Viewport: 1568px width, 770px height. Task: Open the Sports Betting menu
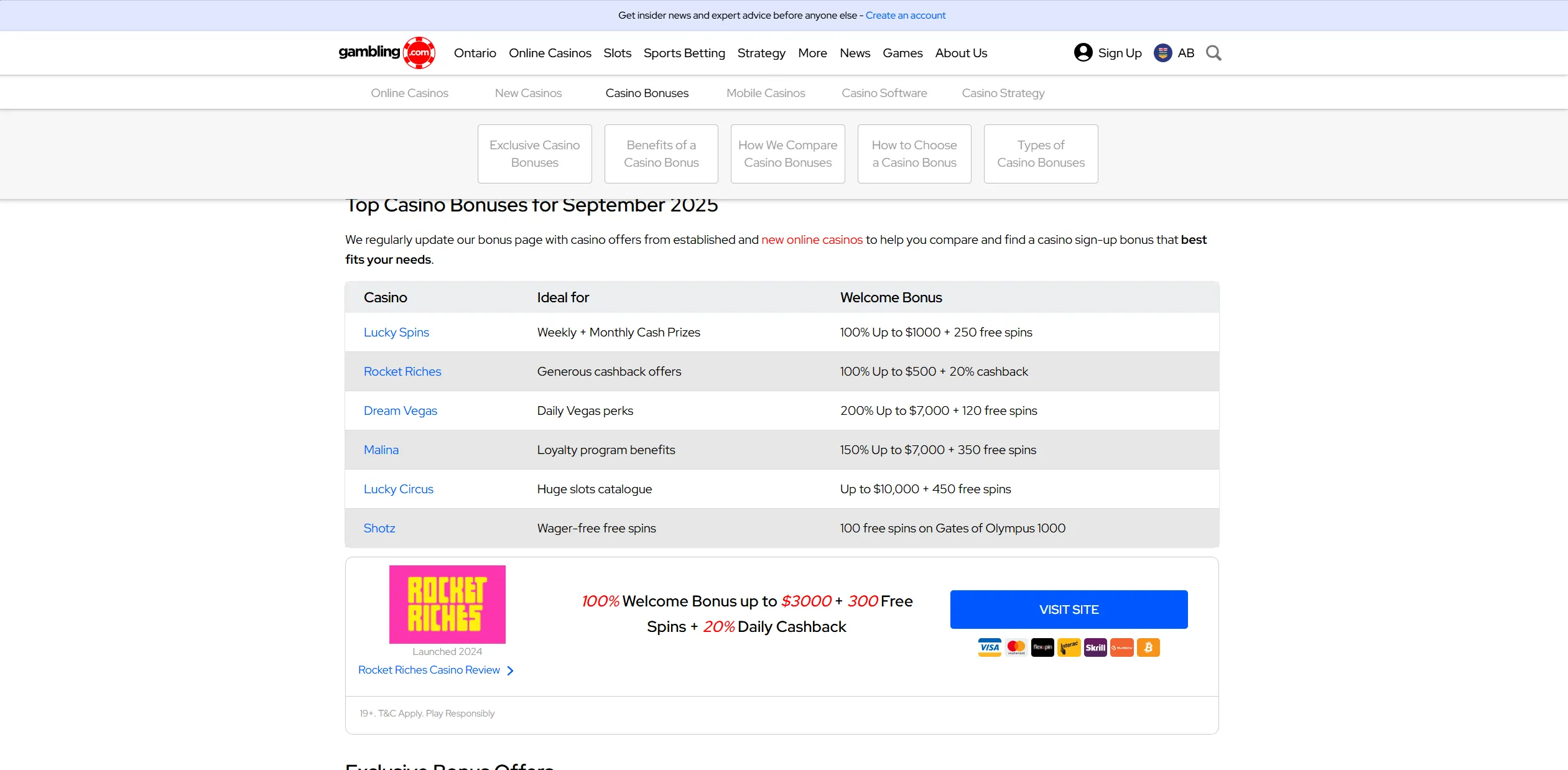point(684,53)
